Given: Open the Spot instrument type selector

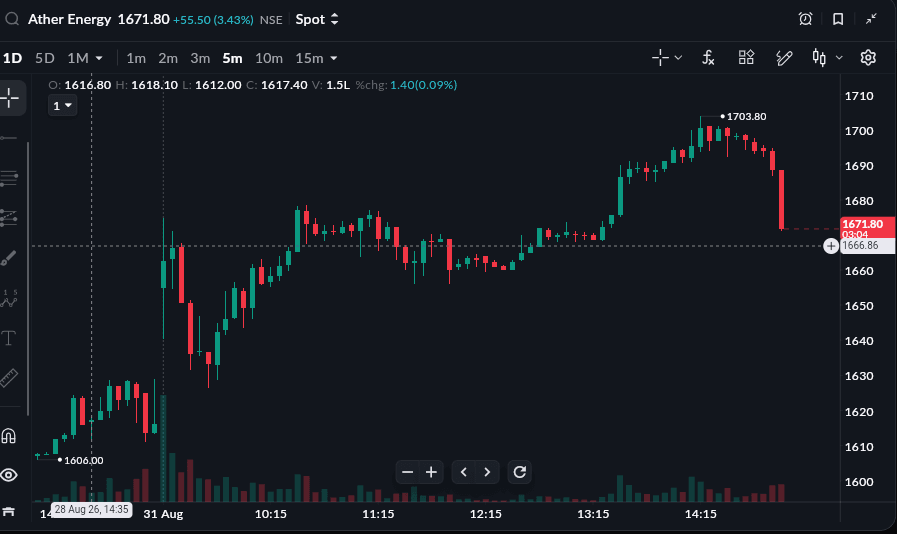Looking at the screenshot, I should pyautogui.click(x=317, y=19).
